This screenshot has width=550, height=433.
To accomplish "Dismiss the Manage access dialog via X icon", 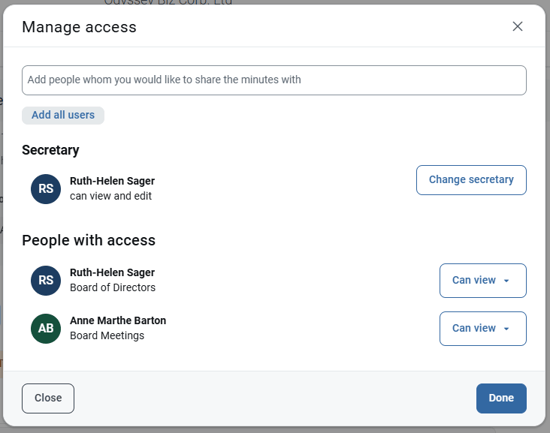I will [x=517, y=26].
